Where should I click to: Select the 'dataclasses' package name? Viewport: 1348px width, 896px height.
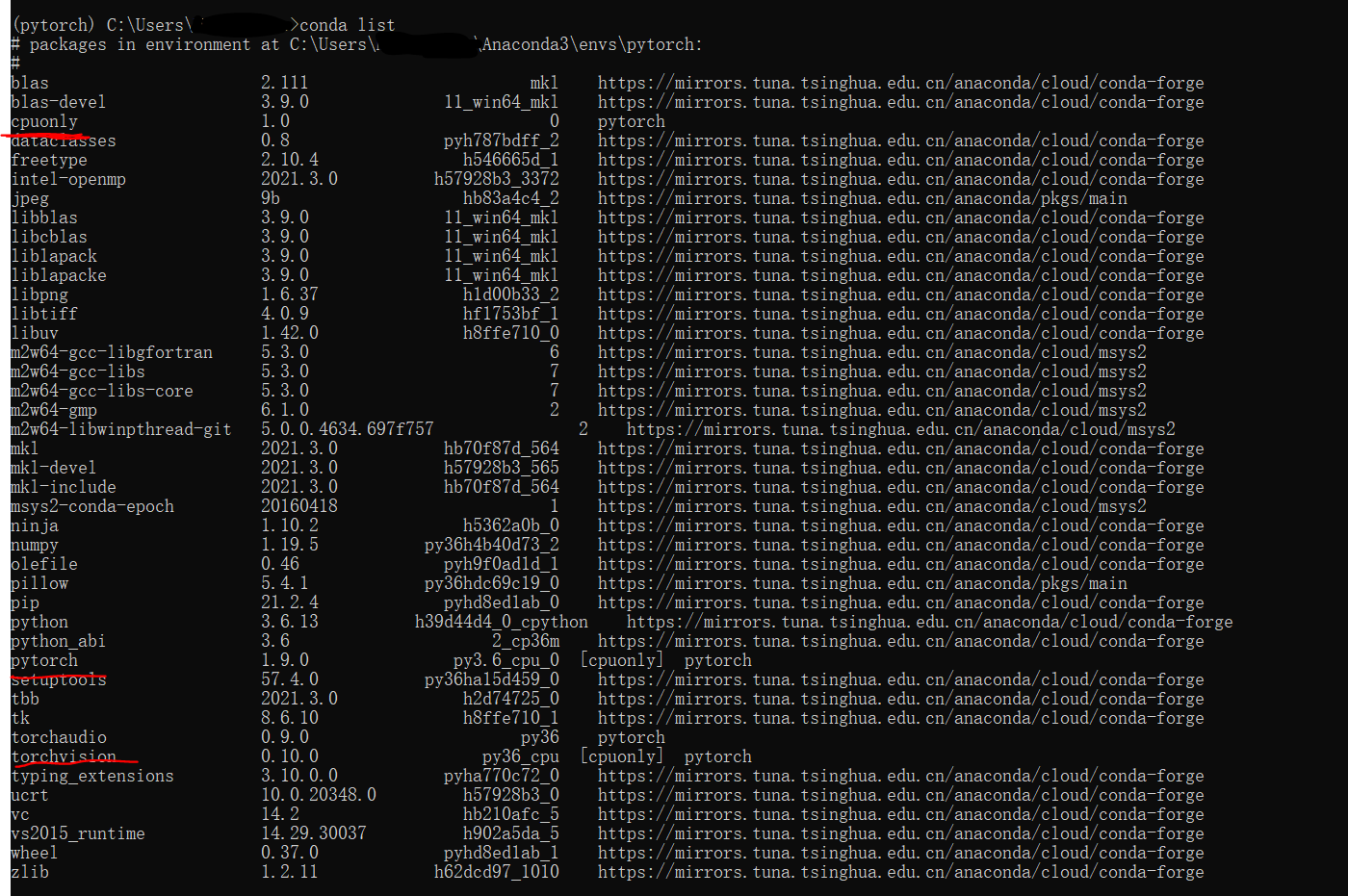tap(64, 141)
